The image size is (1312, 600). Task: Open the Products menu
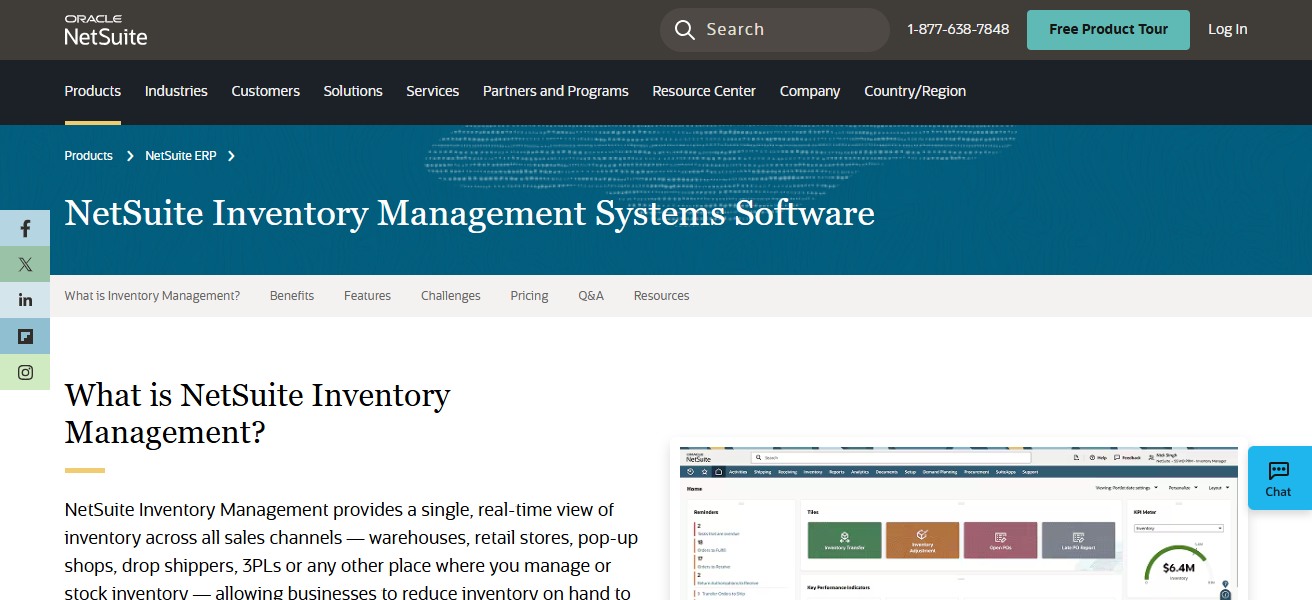point(93,91)
